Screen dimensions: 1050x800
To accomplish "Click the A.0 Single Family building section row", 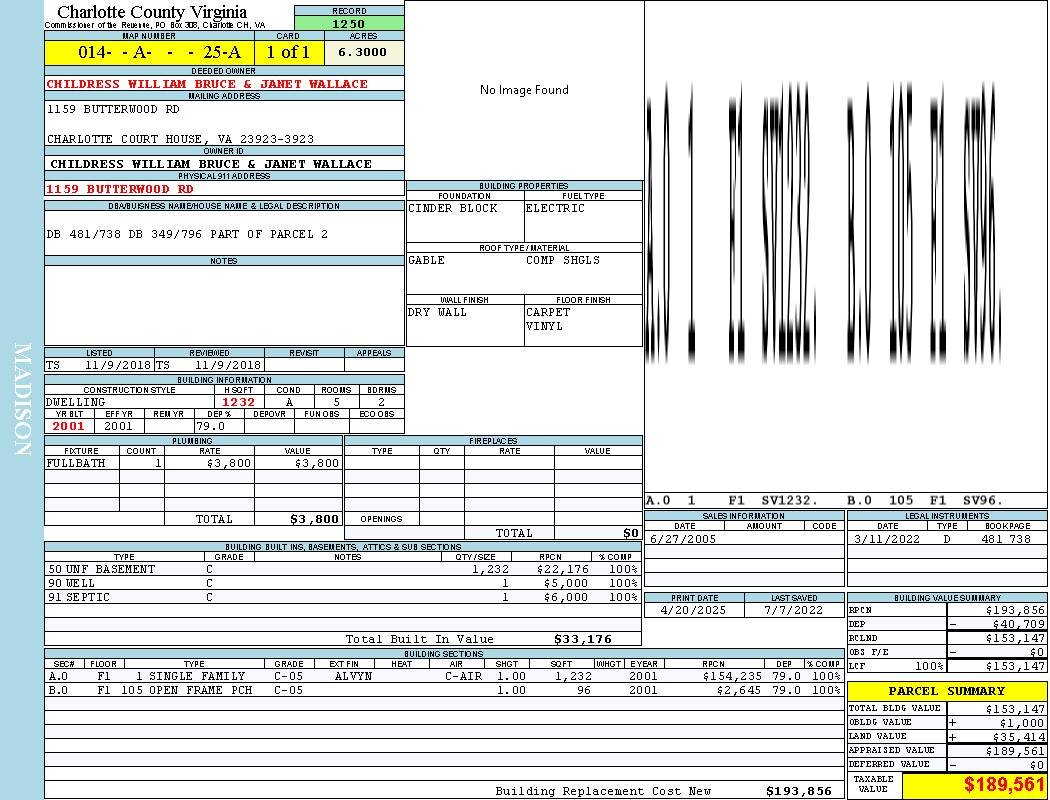I will tap(444, 676).
